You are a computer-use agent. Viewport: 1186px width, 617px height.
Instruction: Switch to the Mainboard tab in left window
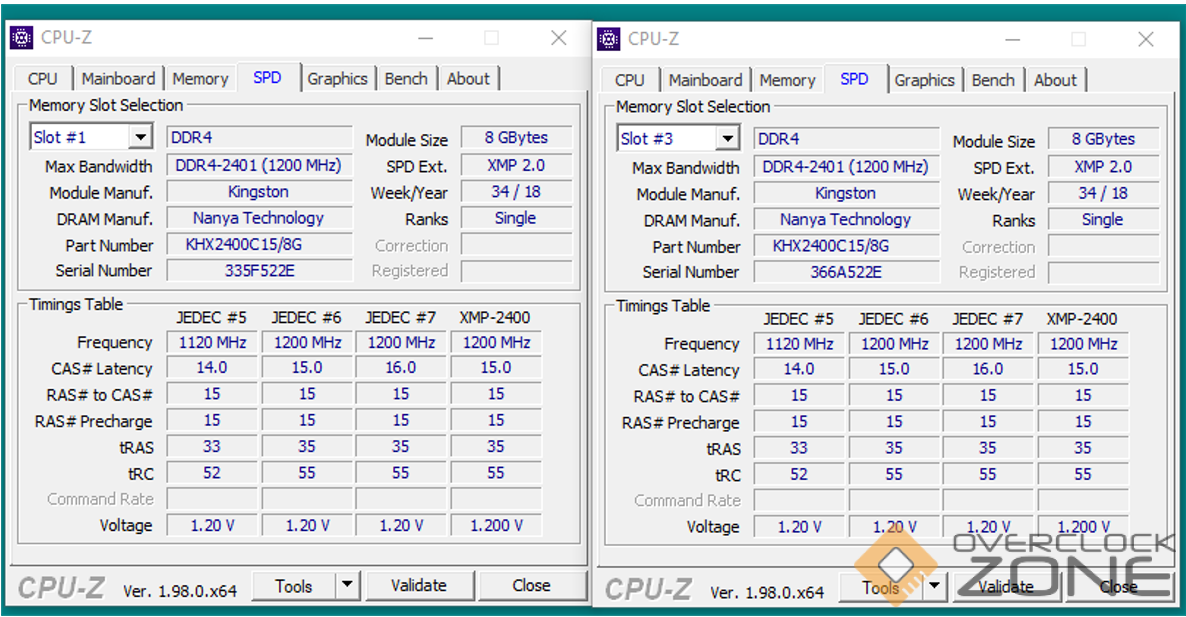(118, 79)
